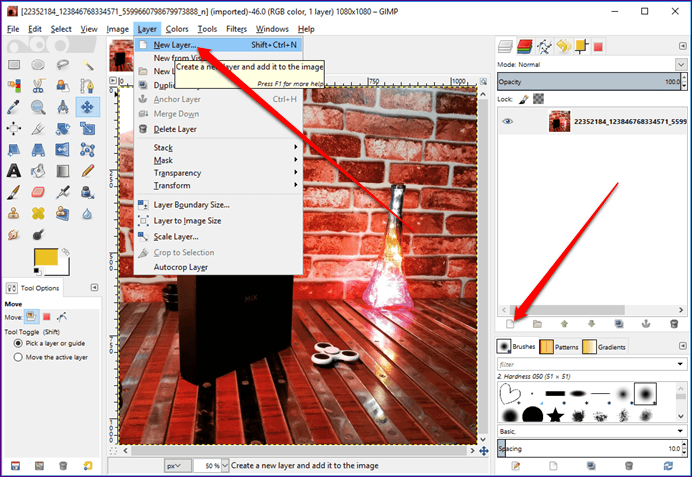Select the Color Picker eyedropper tool
The height and width of the screenshot is (477, 692).
click(x=14, y=107)
